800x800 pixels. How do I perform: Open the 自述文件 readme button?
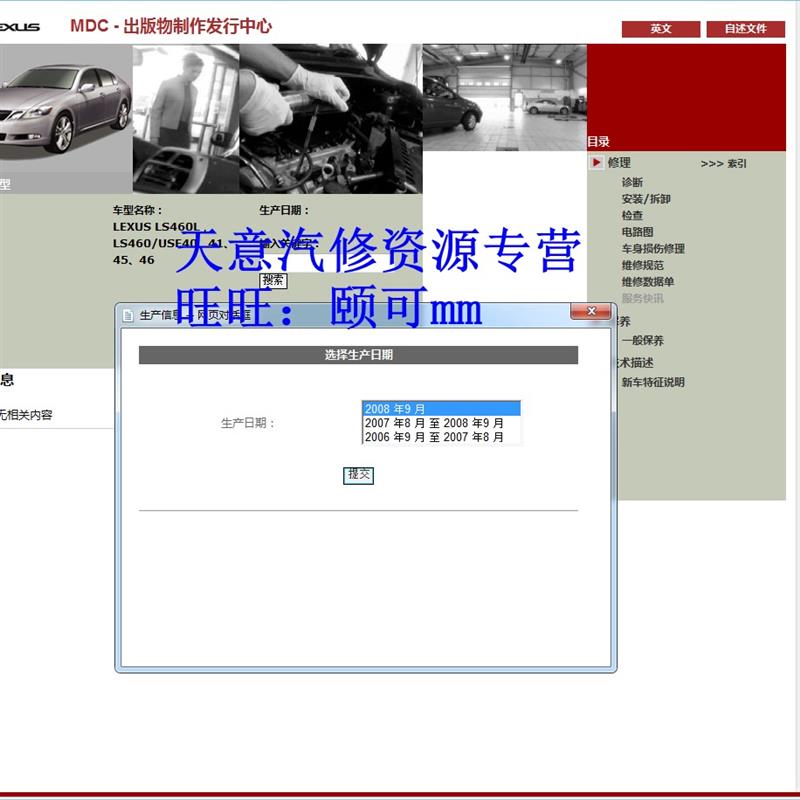pyautogui.click(x=745, y=29)
